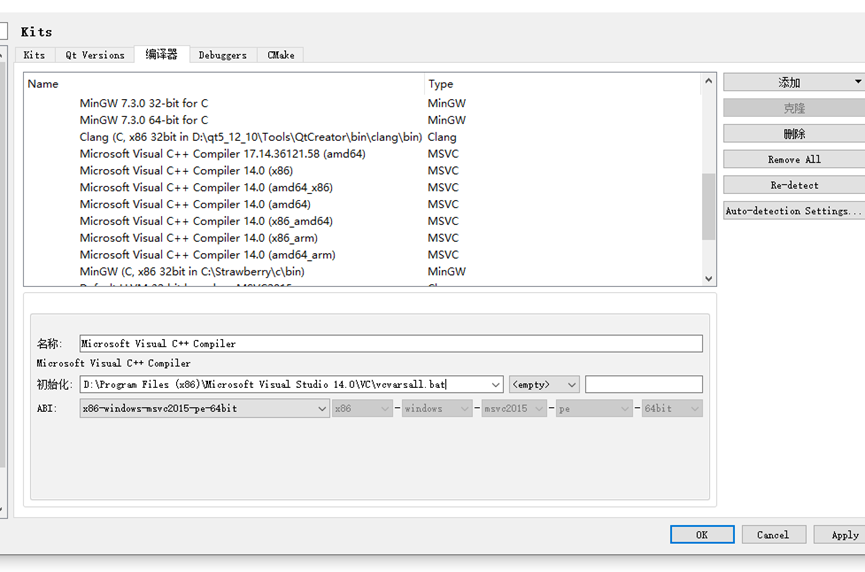Open the ABI x86-windows-msvc2015-pe-64bit dropdown
Viewport: 865px width, 572px height.
click(x=204, y=409)
